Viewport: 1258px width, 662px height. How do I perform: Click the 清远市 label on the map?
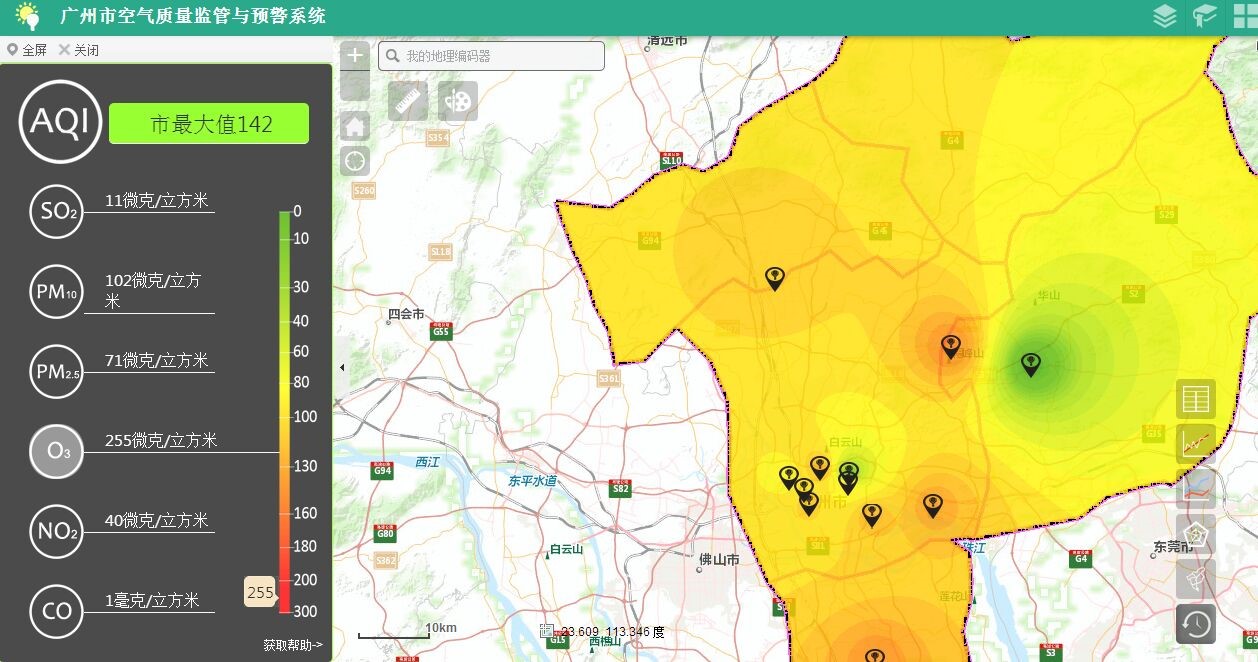click(668, 40)
